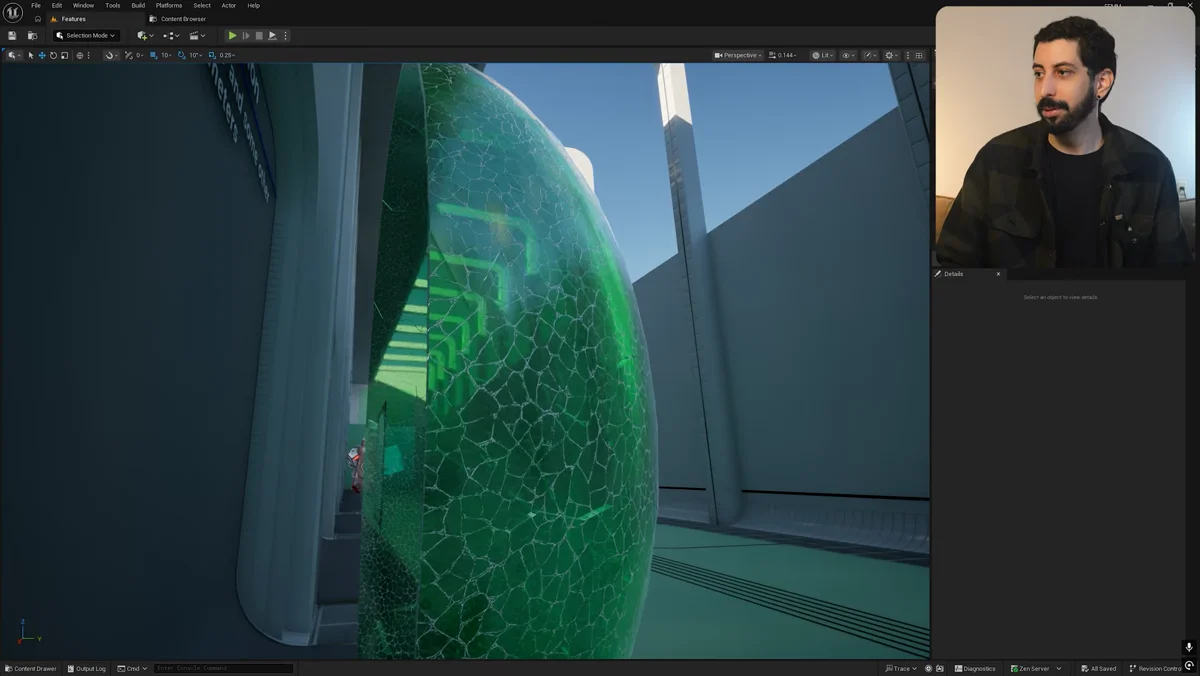
Task: Open the Window menu
Action: point(83,5)
